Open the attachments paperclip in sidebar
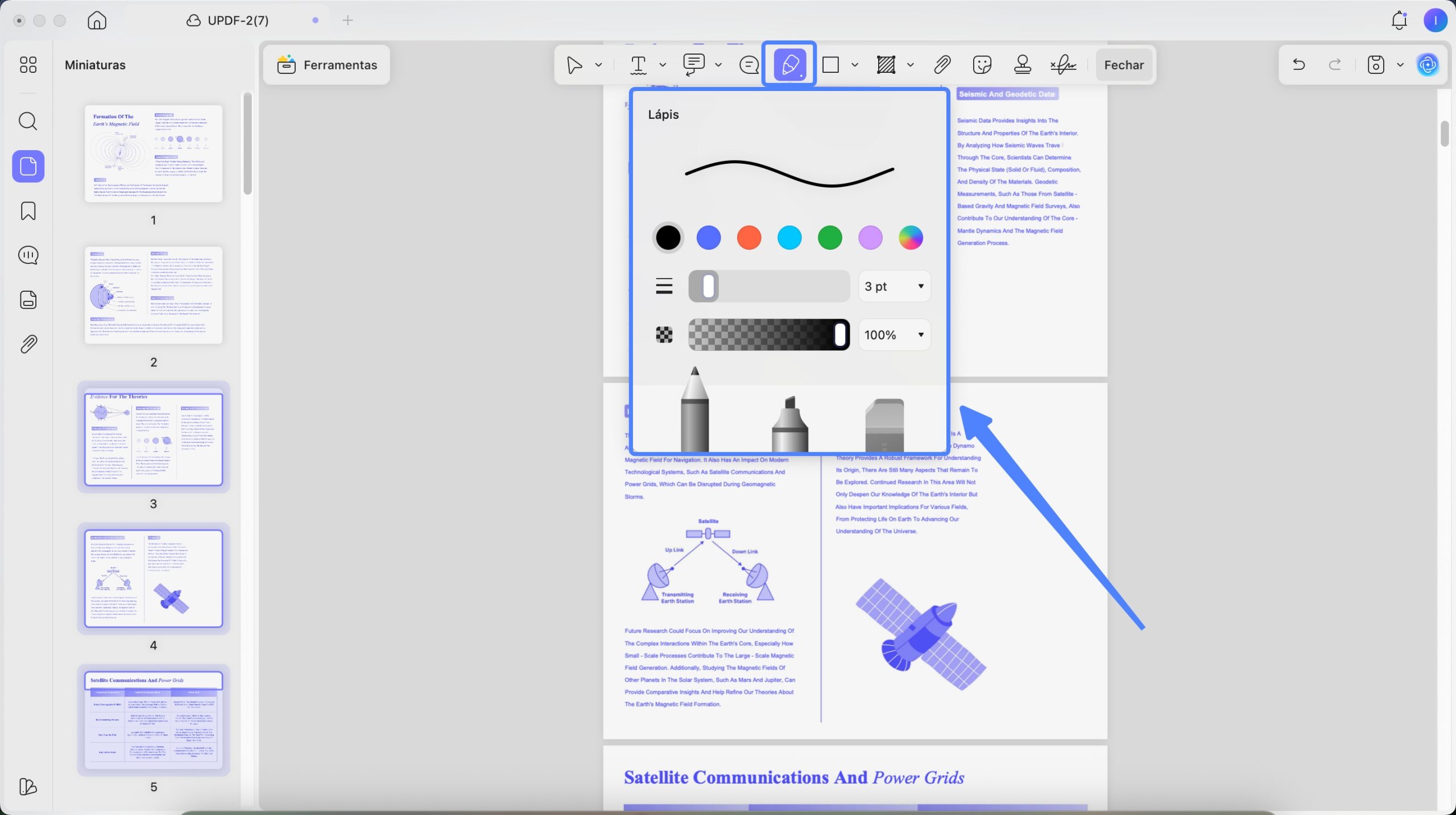The height and width of the screenshot is (815, 1456). click(x=28, y=344)
